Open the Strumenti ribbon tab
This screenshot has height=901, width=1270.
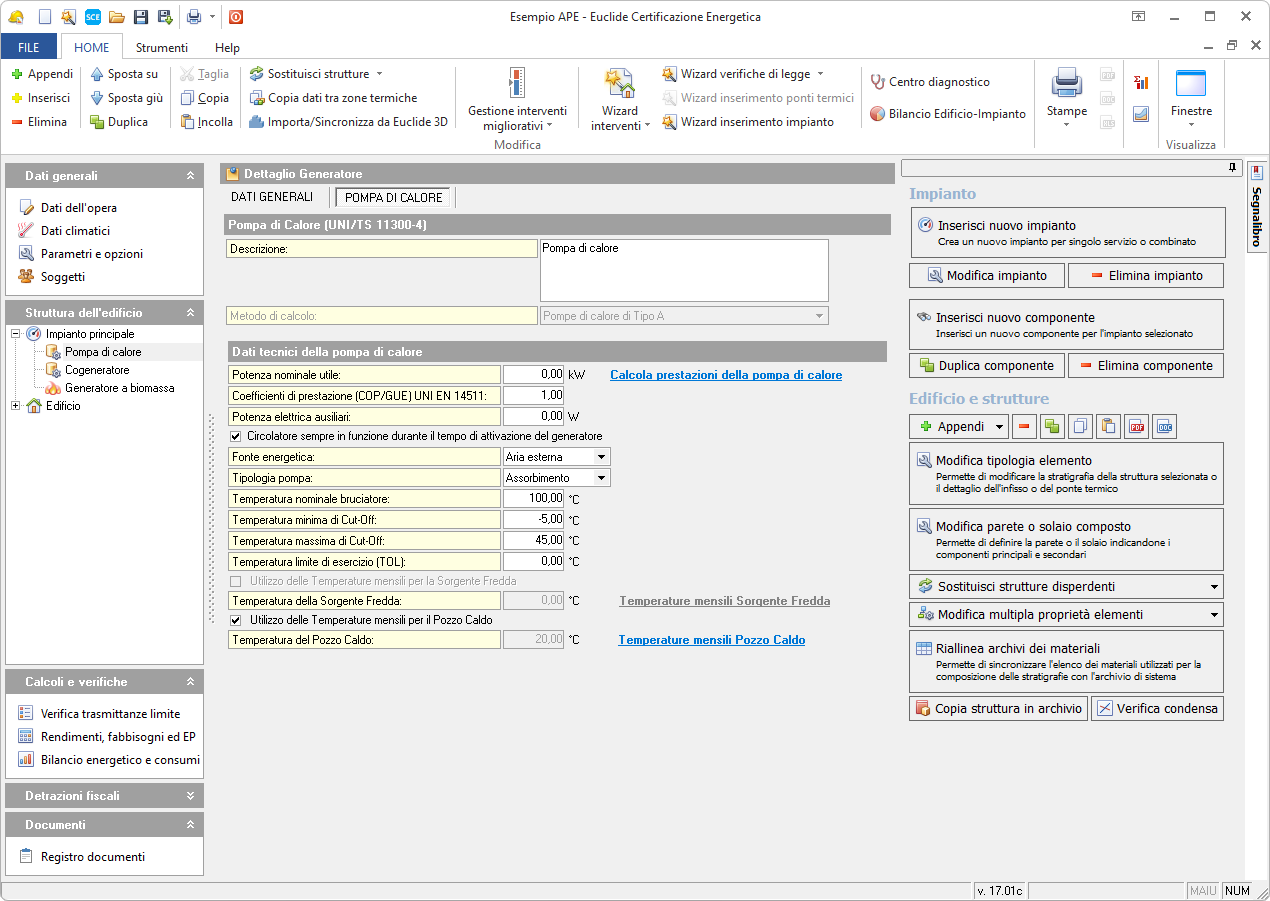click(162, 47)
